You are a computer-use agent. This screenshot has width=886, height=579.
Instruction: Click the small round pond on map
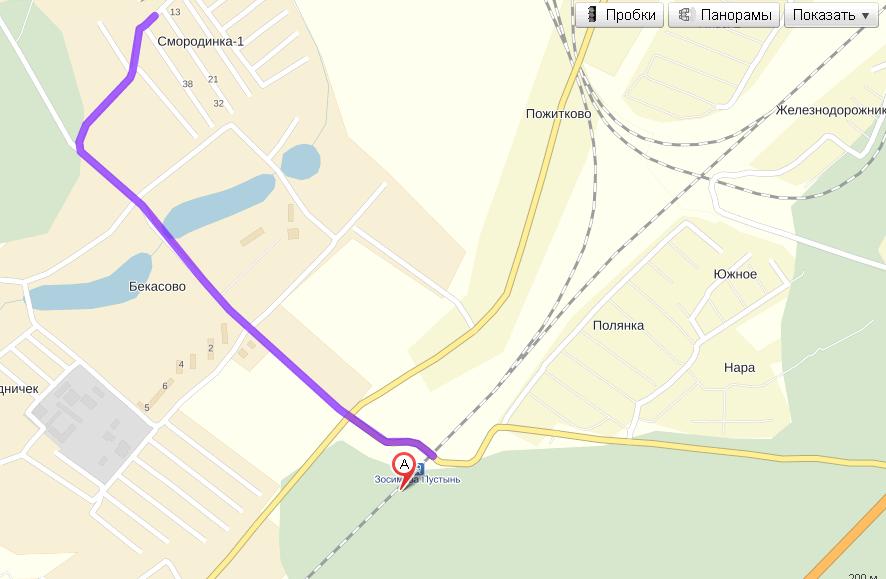tap(301, 162)
